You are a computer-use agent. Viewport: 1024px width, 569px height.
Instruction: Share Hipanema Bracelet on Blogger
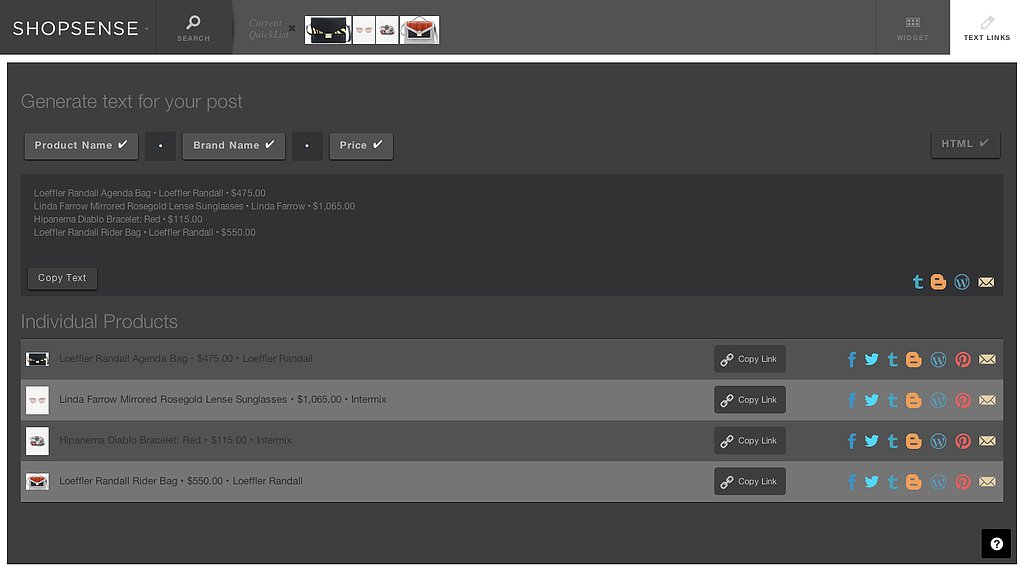coord(914,441)
